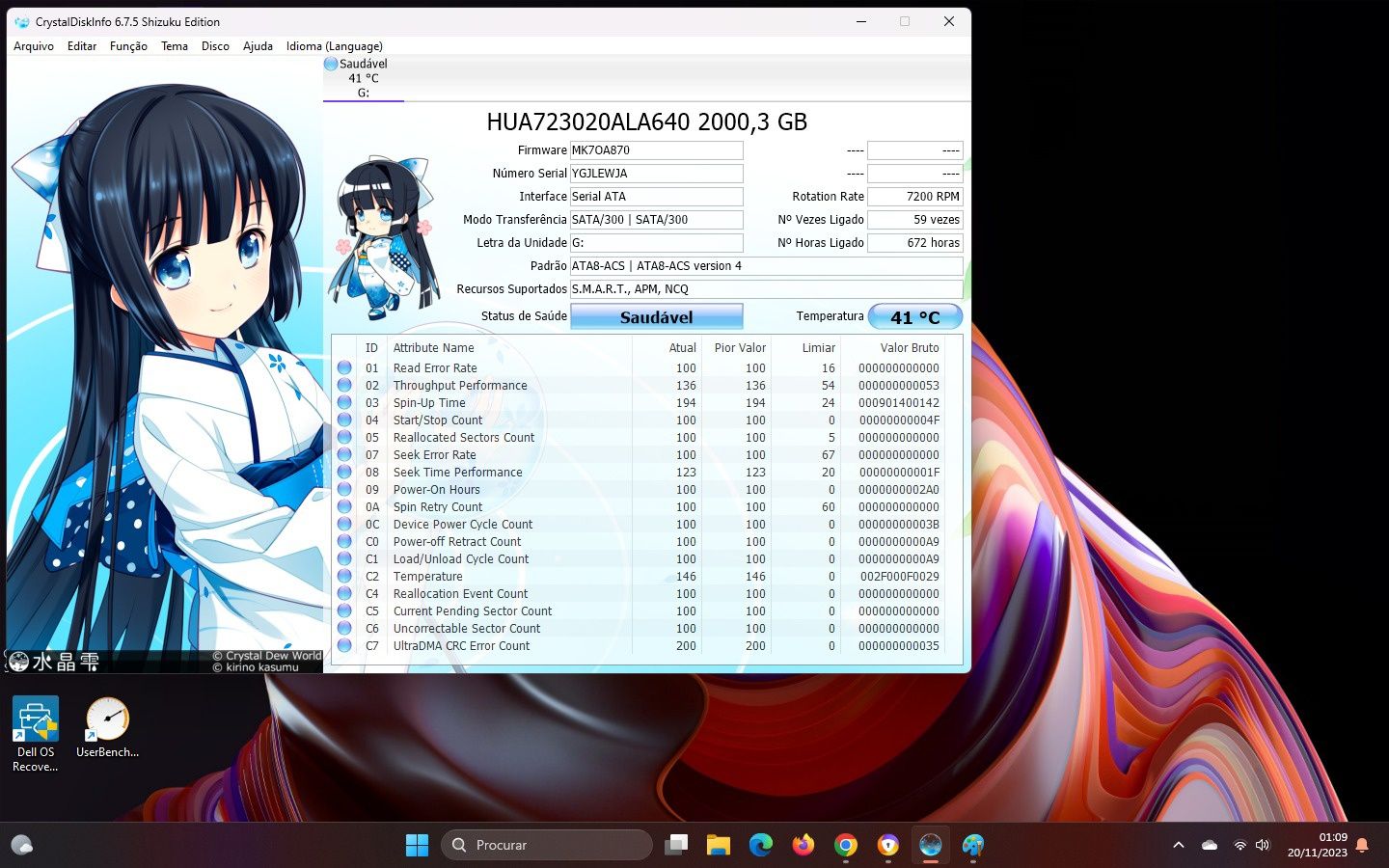The height and width of the screenshot is (868, 1389).
Task: Click the status circle for Device Power Cycle Count
Action: (344, 524)
